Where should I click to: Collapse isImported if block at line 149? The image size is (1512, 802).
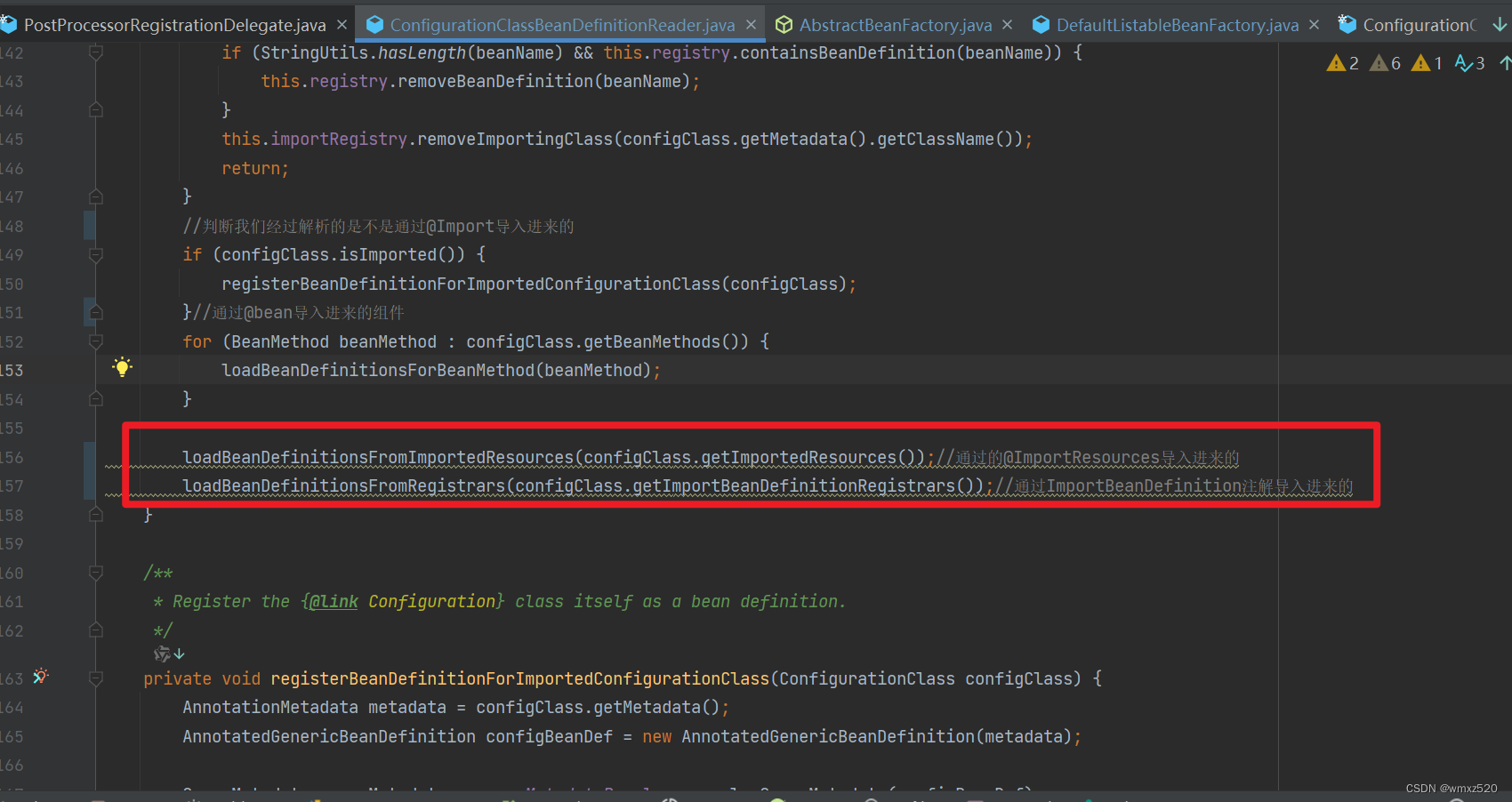tap(96, 255)
